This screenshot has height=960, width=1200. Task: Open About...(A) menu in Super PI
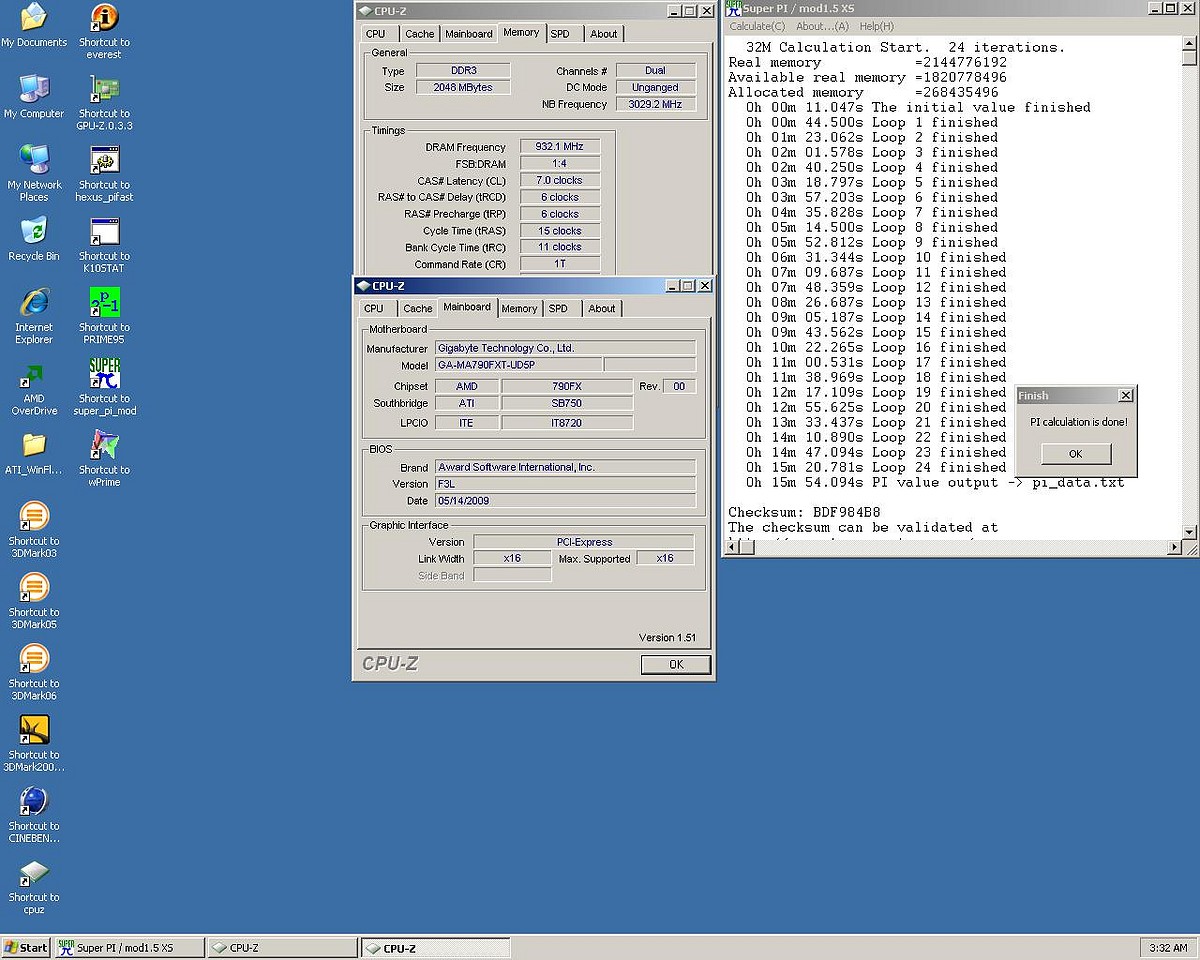tap(822, 26)
